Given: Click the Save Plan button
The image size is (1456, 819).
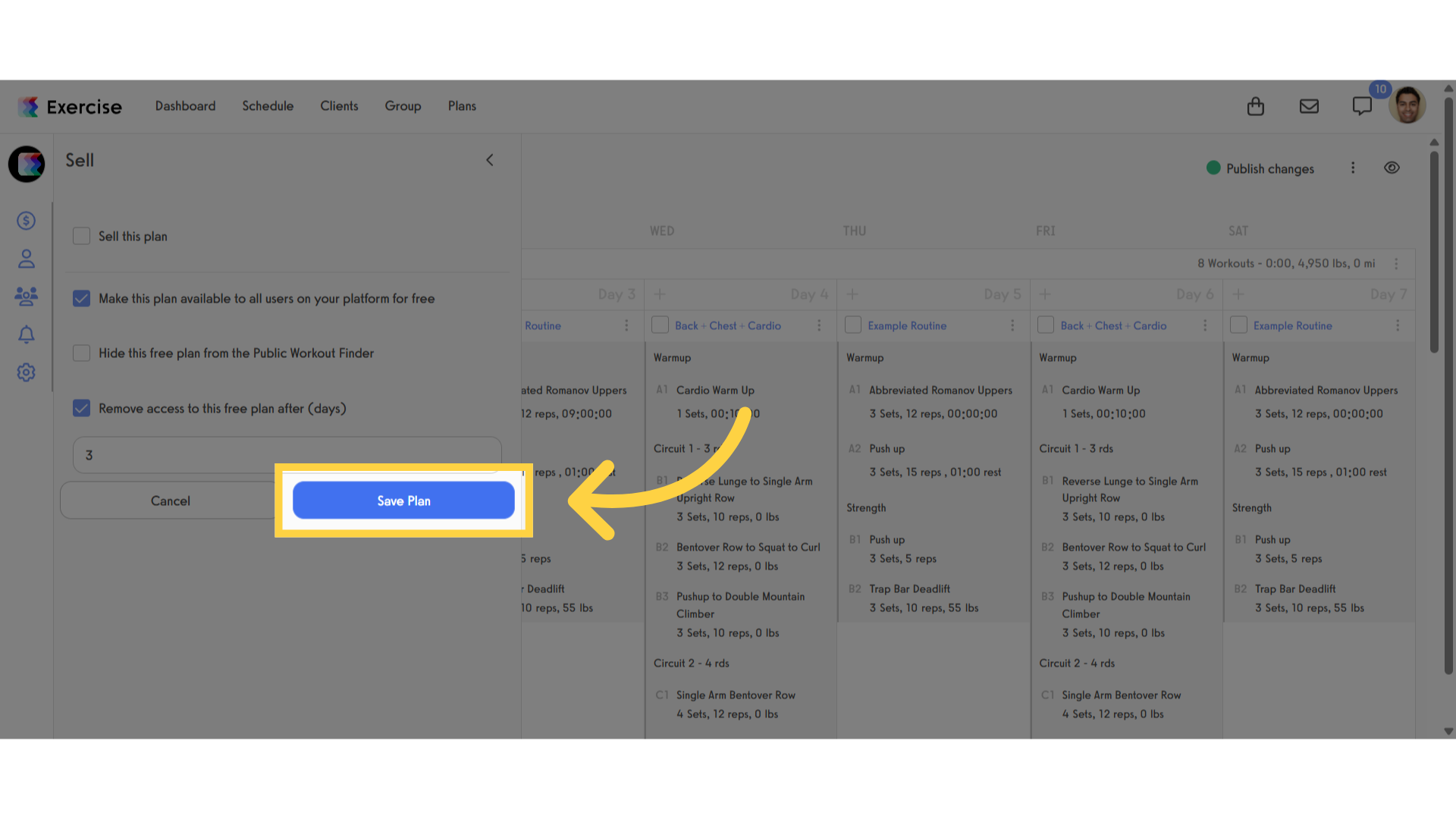Looking at the screenshot, I should [403, 500].
